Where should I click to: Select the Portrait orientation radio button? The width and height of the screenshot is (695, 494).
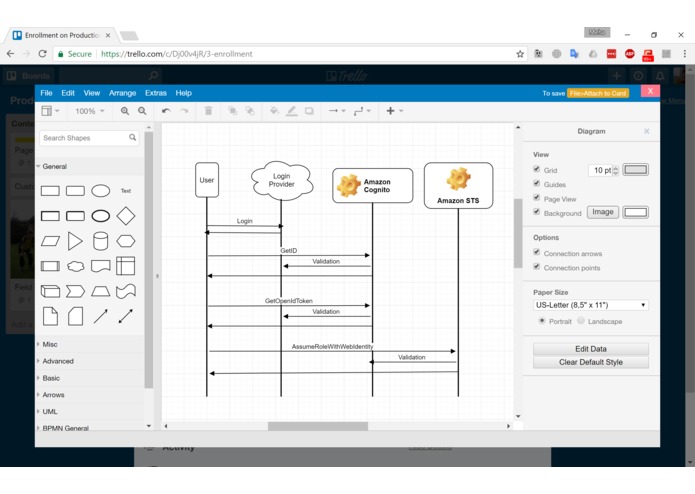(x=542, y=321)
